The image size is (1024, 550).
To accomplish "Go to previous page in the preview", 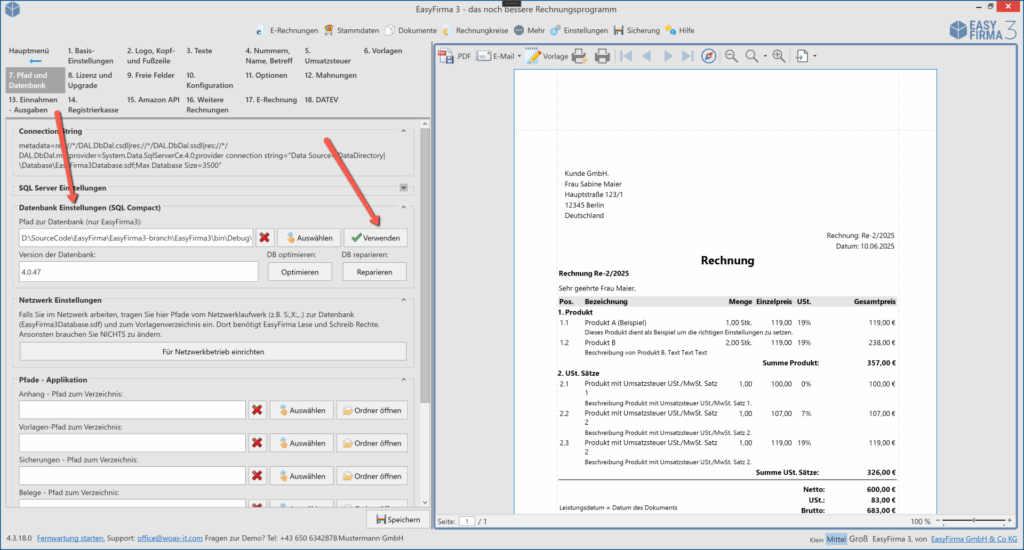I will [x=647, y=56].
